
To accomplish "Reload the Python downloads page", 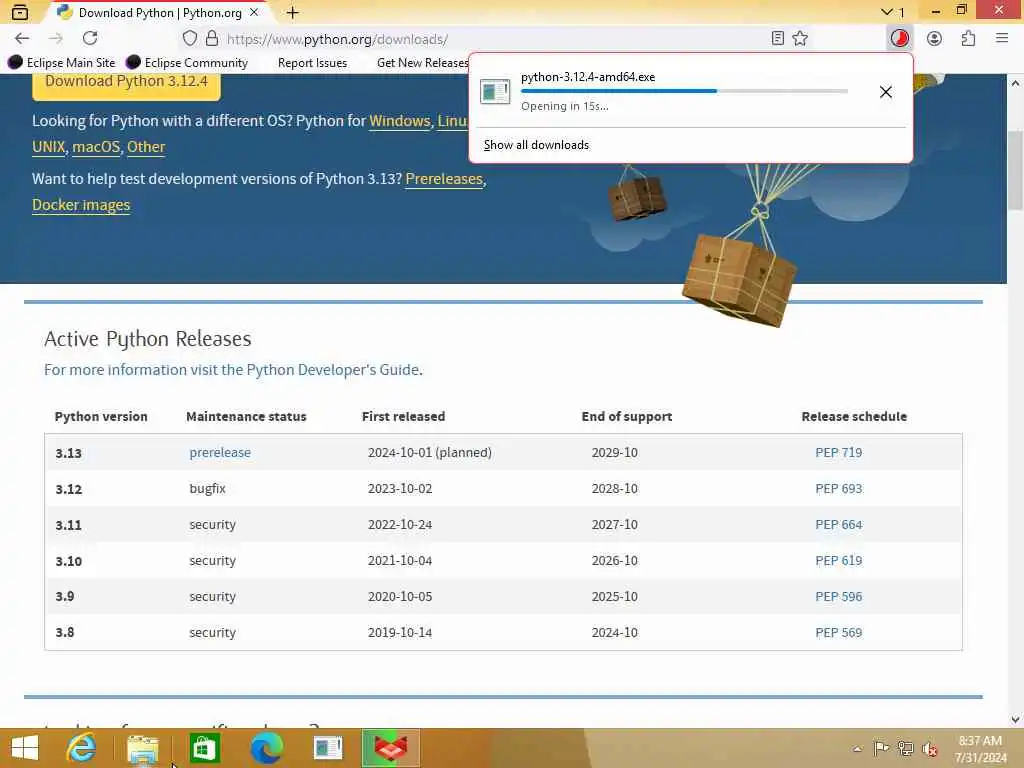I will pos(90,39).
